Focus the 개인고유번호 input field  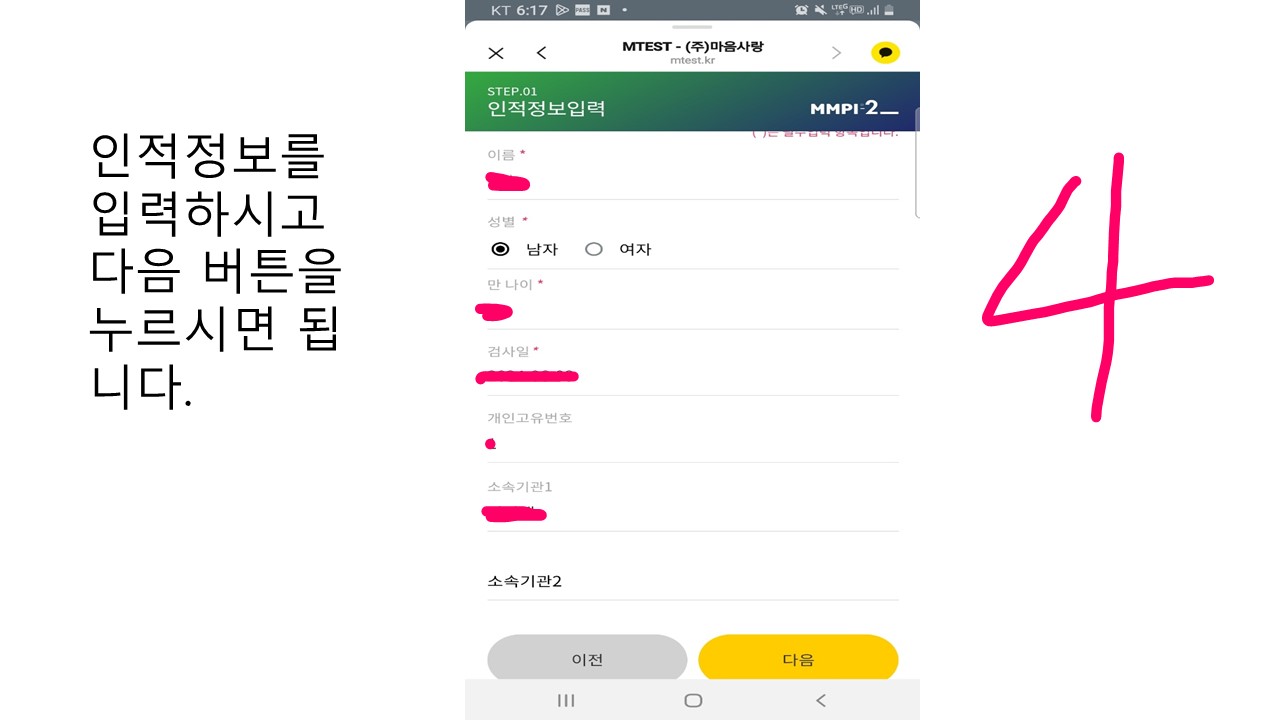click(x=692, y=444)
